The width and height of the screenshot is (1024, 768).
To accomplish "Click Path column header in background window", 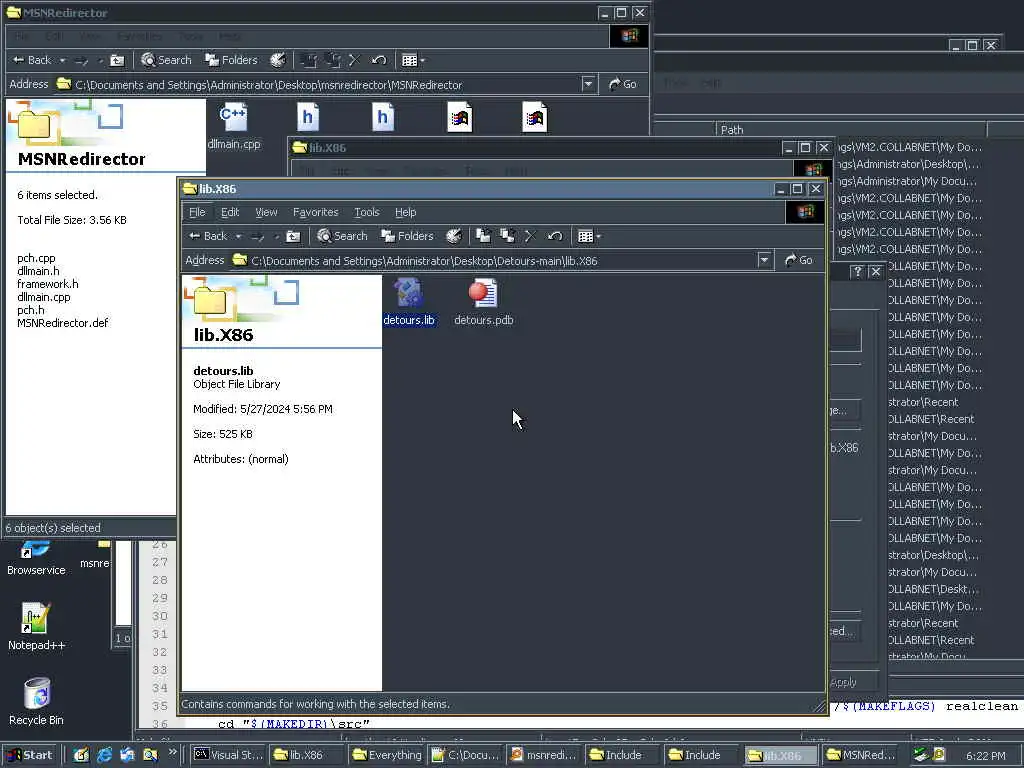I will [x=852, y=129].
